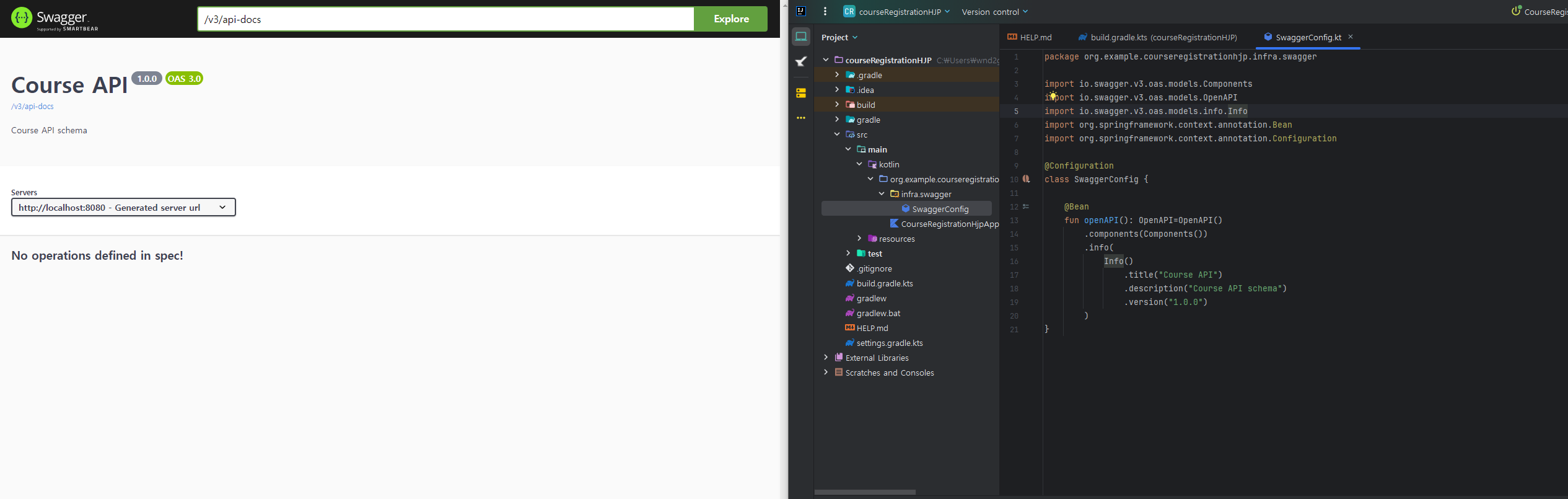The image size is (1568, 499).
Task: Click the IntelliJ application logo icon
Action: (x=801, y=11)
